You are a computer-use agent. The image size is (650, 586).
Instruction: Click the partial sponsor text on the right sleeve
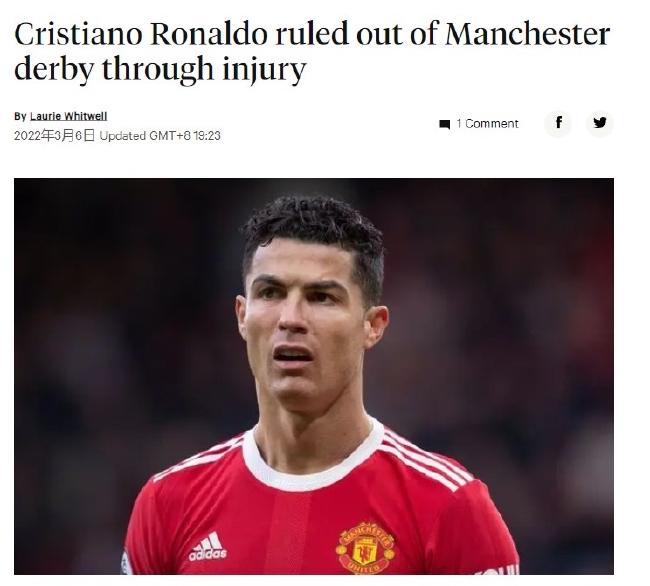point(497,570)
